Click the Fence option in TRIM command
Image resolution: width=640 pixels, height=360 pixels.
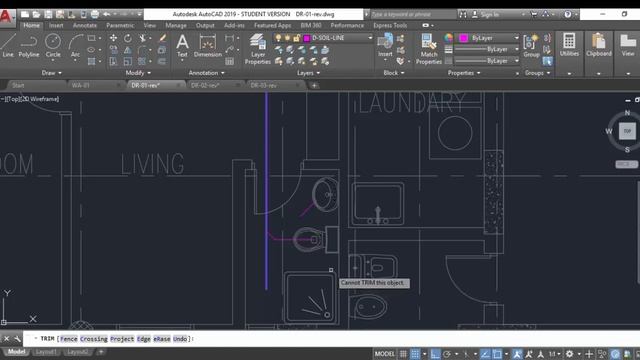pyautogui.click(x=69, y=339)
